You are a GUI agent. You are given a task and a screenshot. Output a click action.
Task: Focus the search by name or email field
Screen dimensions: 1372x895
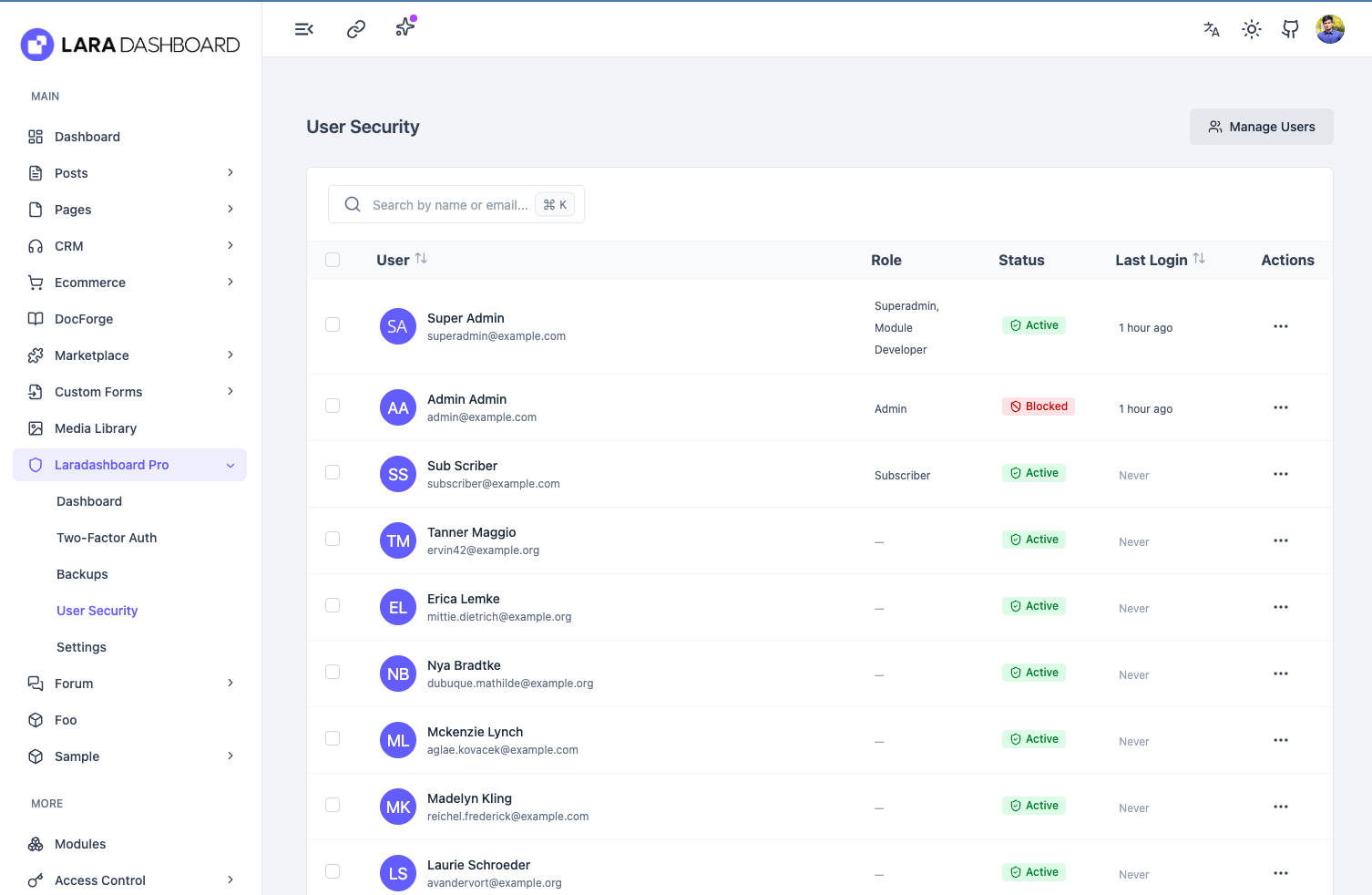[x=449, y=205]
